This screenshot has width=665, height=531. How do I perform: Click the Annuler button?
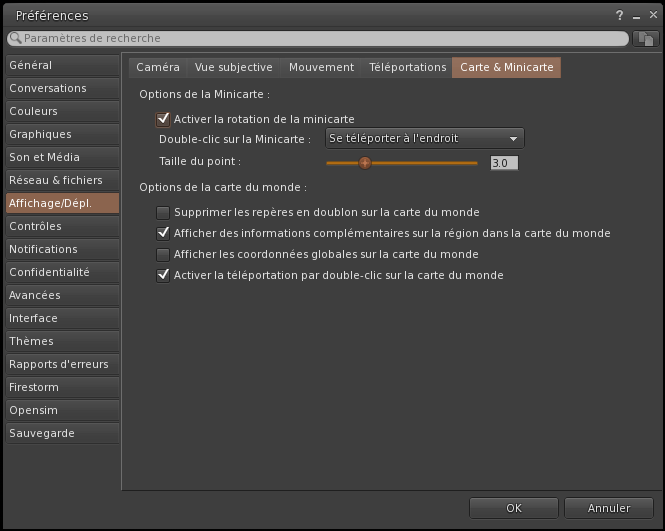[x=608, y=508]
